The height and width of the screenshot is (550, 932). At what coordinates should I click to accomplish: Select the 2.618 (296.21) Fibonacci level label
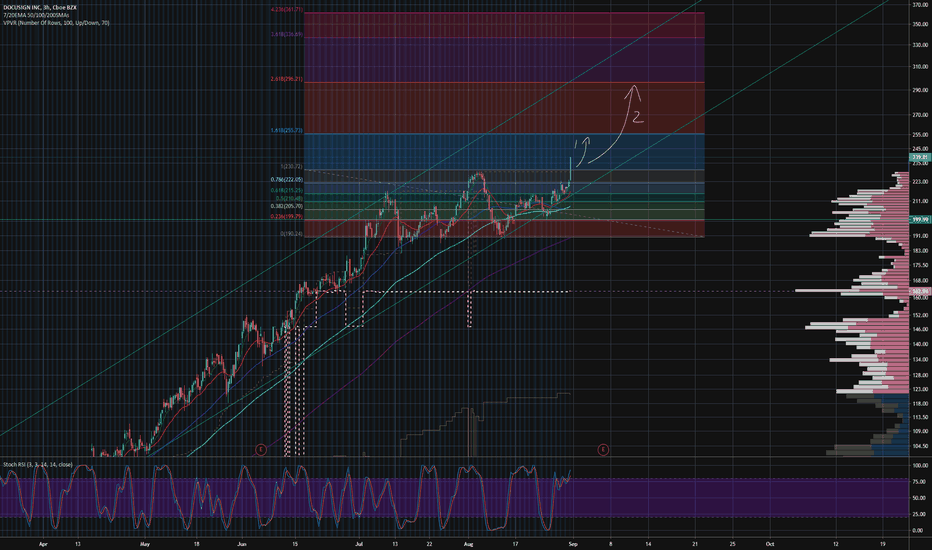point(286,79)
